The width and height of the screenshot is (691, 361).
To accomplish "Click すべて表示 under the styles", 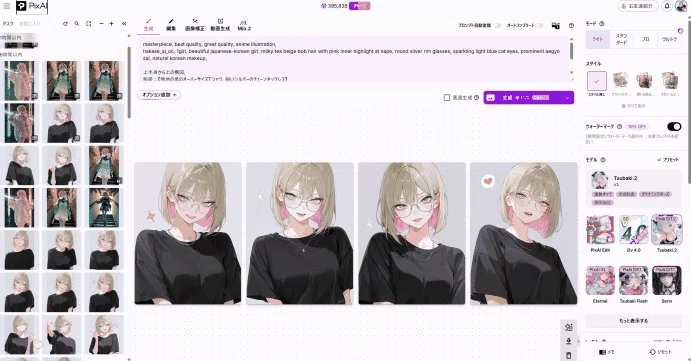I will (633, 106).
